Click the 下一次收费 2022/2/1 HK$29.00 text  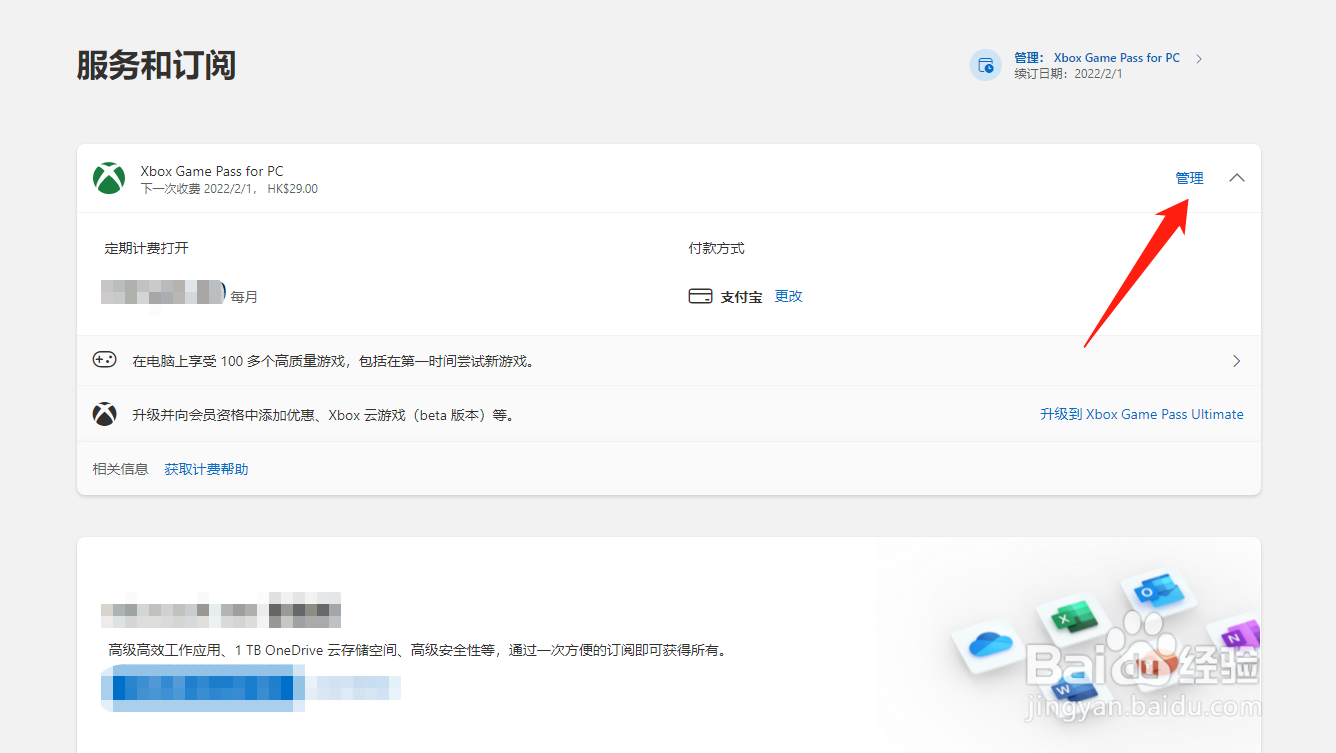229,189
